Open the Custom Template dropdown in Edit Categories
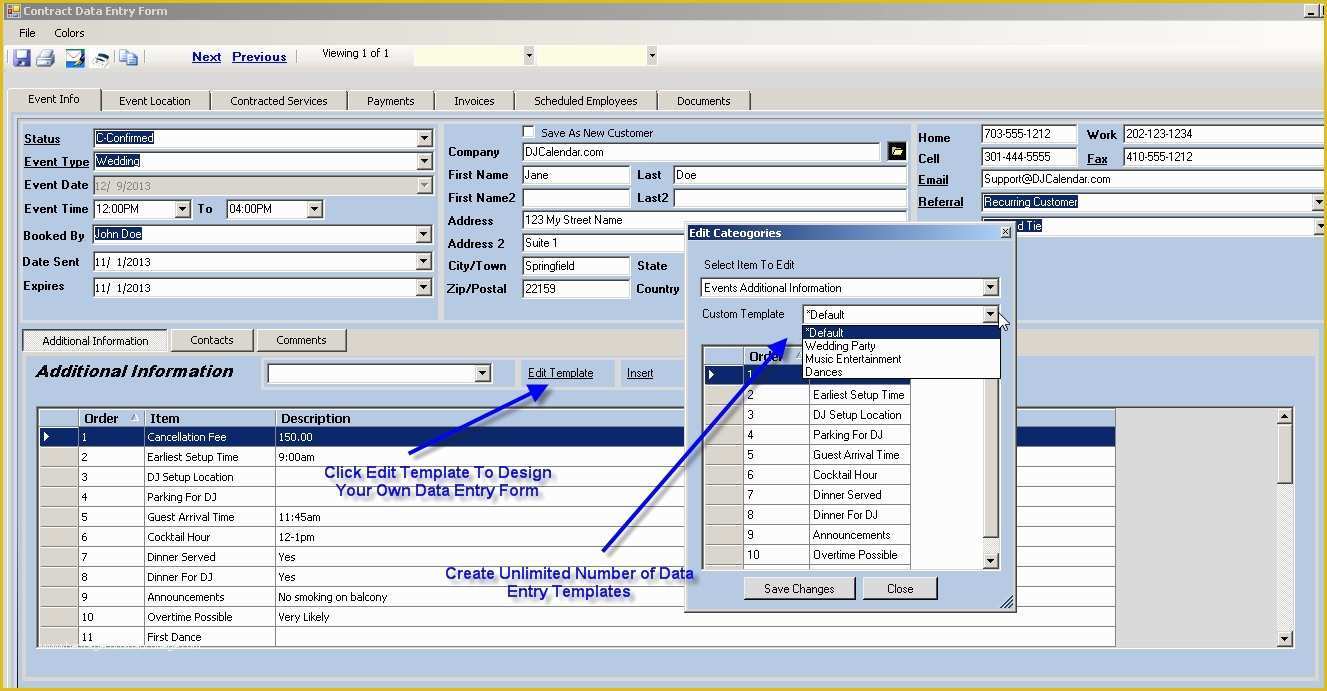1327x691 pixels. (x=991, y=314)
